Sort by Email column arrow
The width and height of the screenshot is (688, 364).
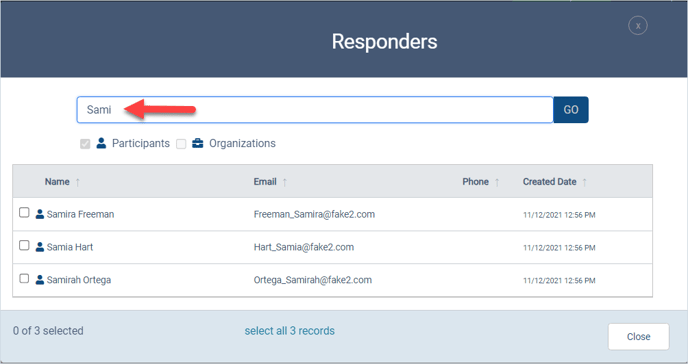[285, 182]
